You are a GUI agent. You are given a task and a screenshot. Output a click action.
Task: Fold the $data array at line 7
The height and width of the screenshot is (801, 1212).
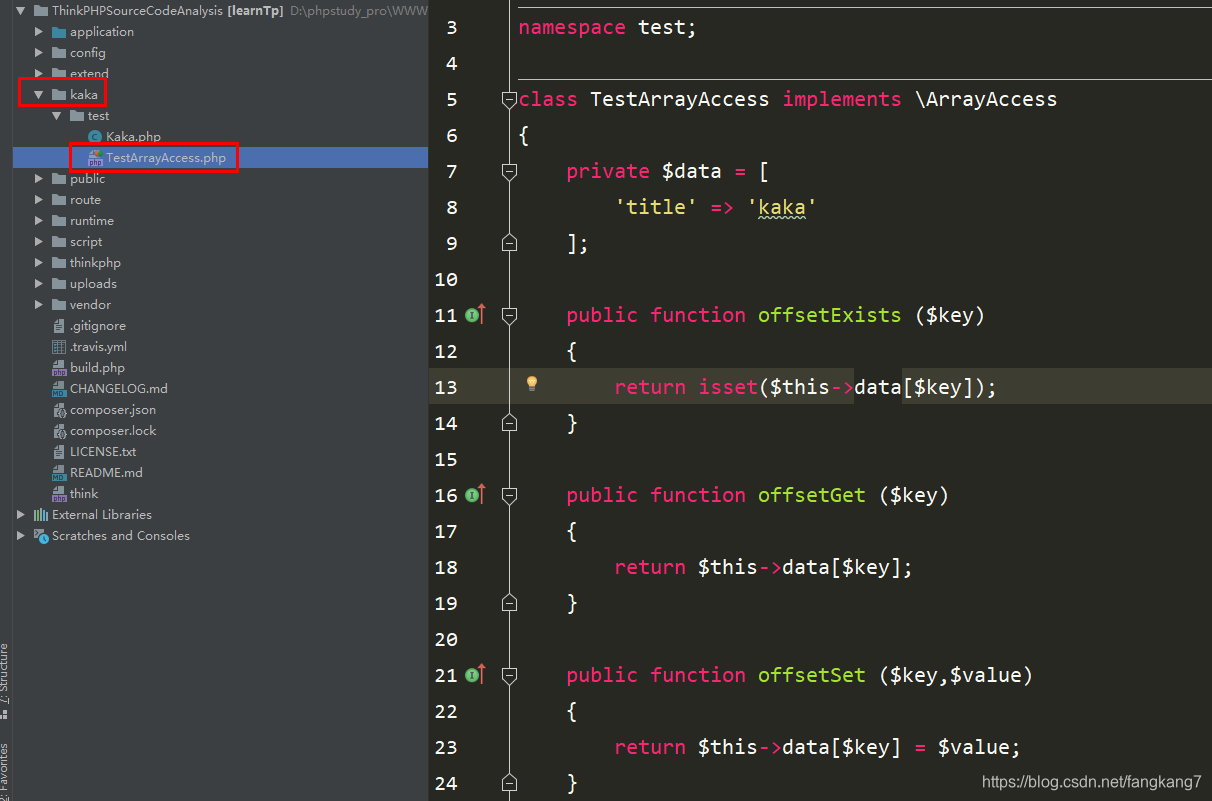pyautogui.click(x=509, y=171)
